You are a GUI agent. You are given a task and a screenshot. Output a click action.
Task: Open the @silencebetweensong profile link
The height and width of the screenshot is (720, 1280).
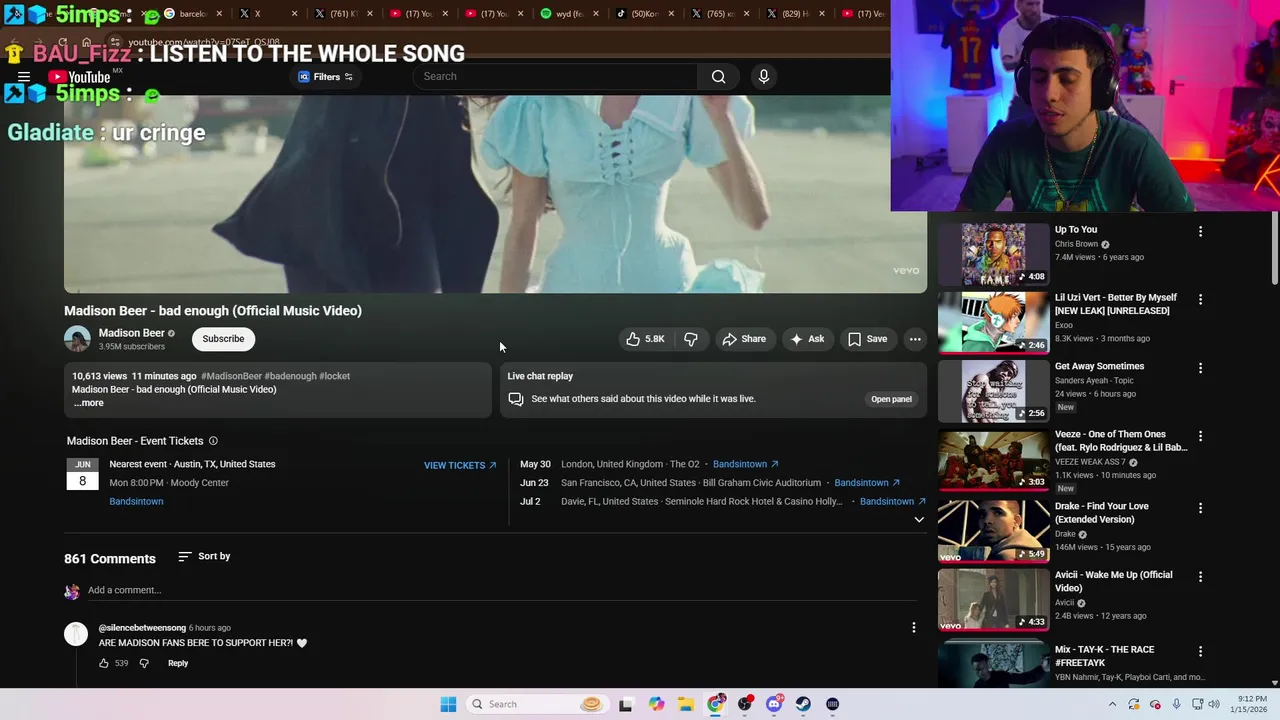[x=142, y=628]
